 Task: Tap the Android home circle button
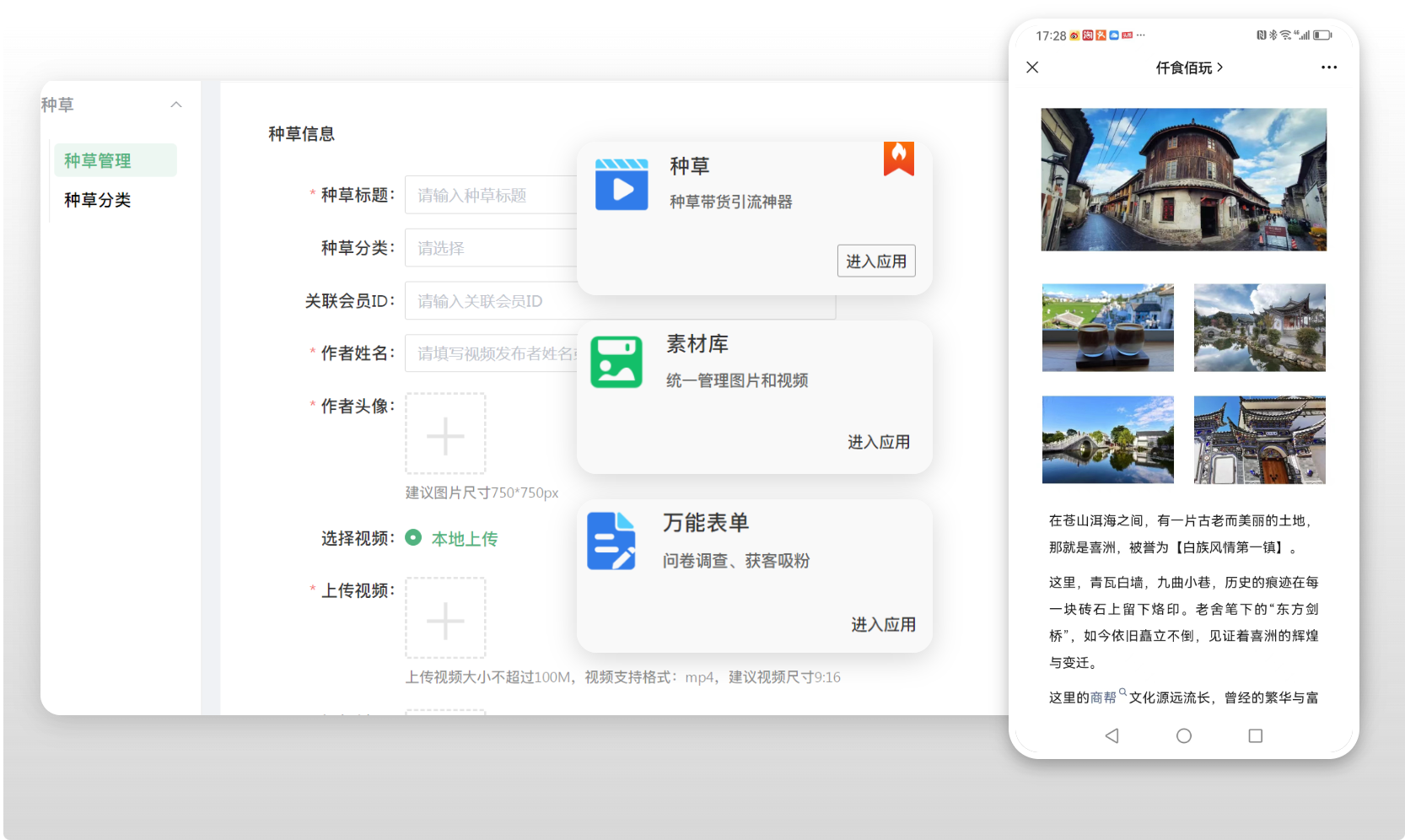(x=1183, y=735)
